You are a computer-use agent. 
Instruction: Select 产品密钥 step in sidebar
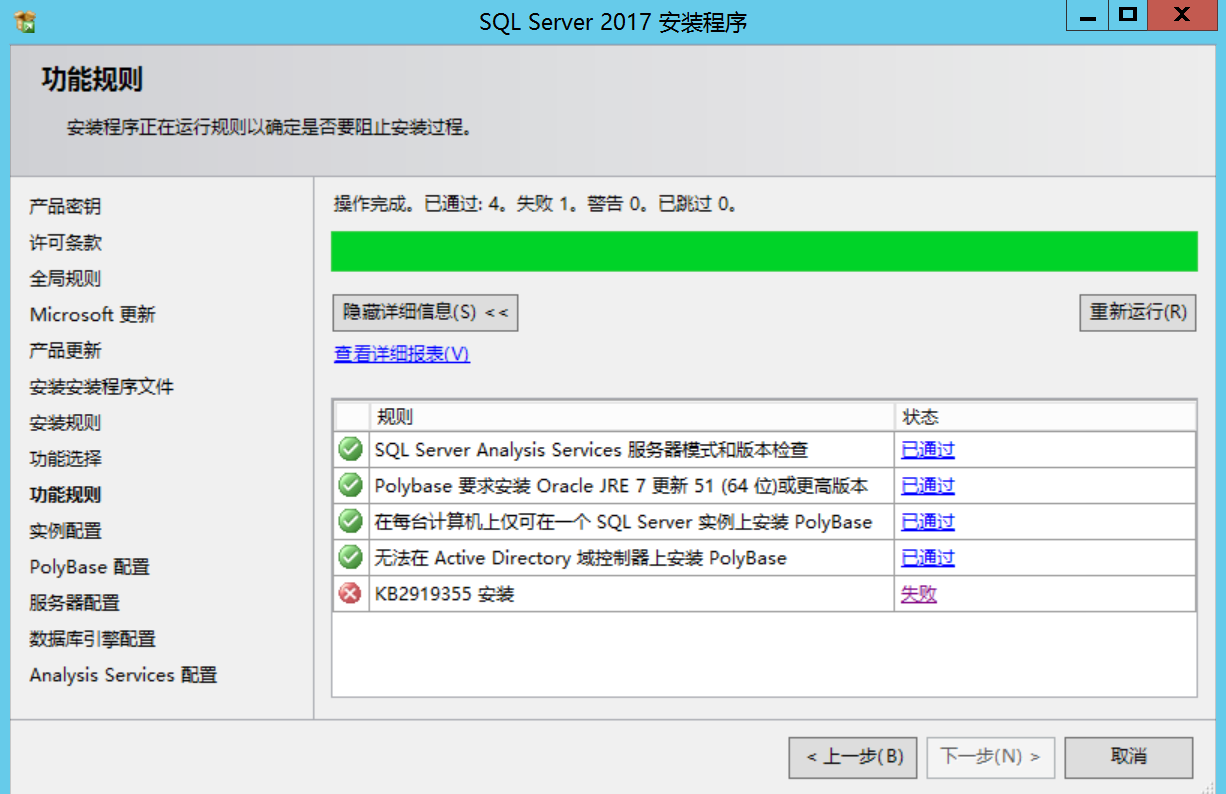65,207
